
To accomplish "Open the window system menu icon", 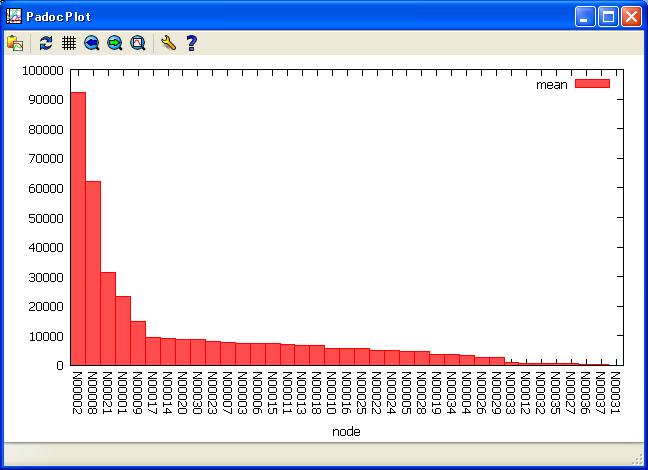I will 13,16.
